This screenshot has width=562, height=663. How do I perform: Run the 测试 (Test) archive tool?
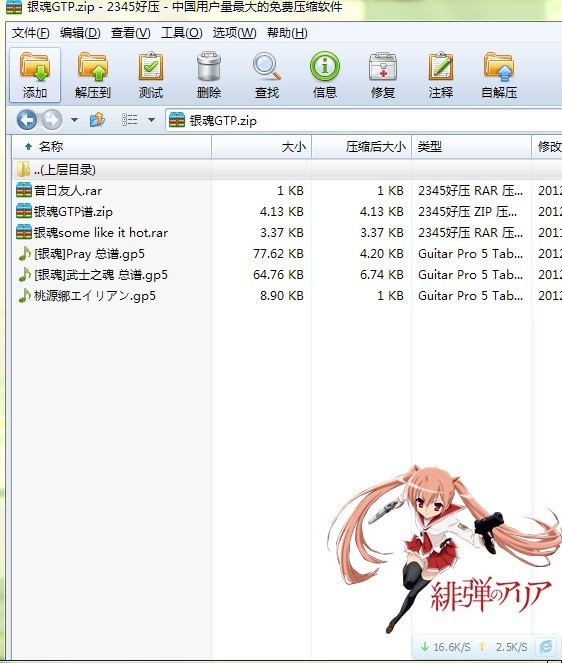coord(151,75)
